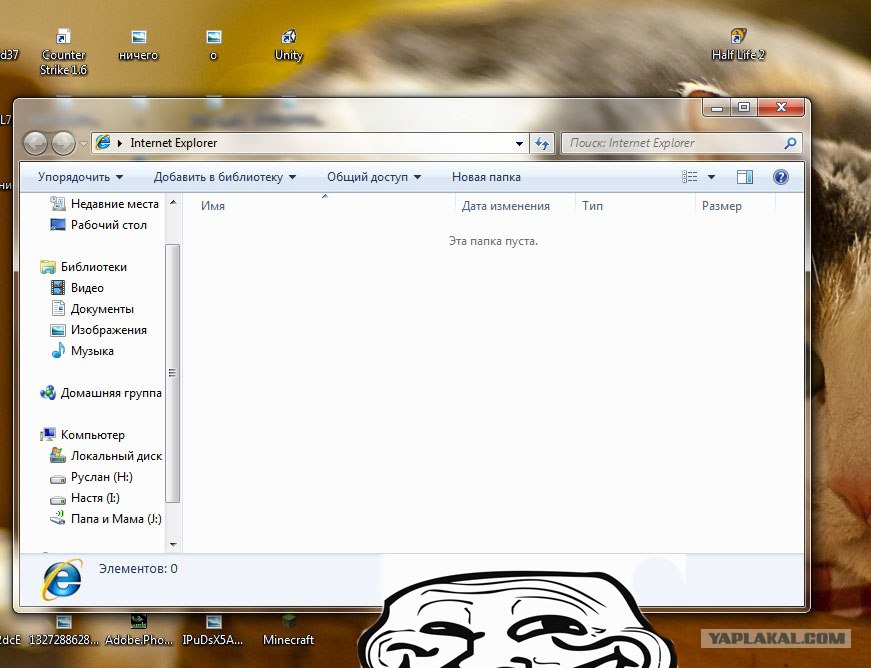
Task: Click the blue help question mark icon
Action: 780,177
